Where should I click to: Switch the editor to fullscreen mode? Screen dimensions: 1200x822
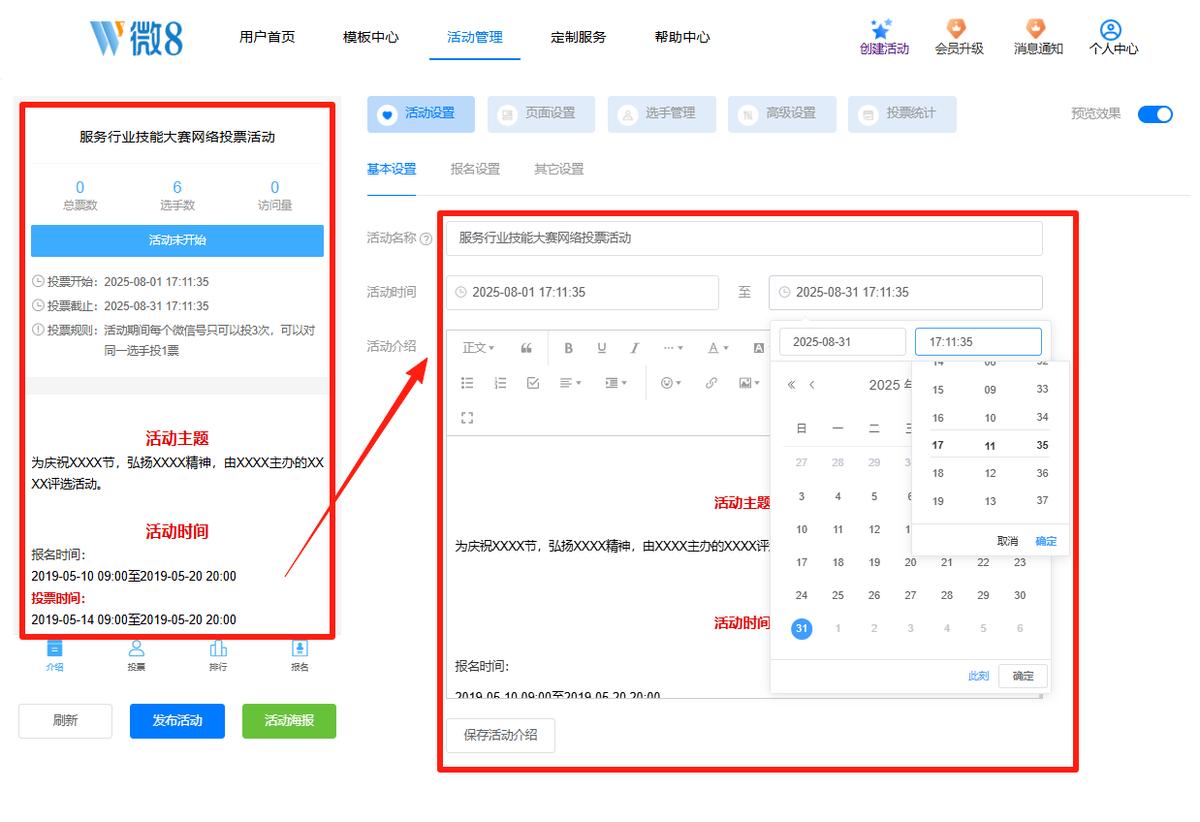pos(467,417)
